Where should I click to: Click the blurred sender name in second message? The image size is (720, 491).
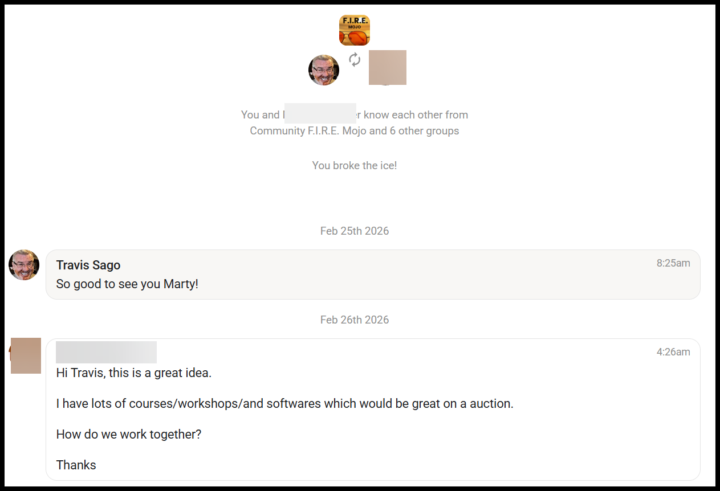click(x=106, y=352)
